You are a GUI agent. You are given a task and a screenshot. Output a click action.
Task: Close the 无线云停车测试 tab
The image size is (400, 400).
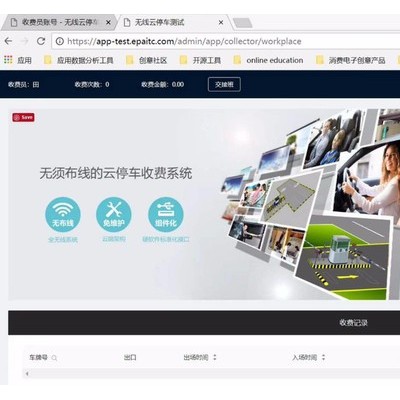click(x=221, y=23)
